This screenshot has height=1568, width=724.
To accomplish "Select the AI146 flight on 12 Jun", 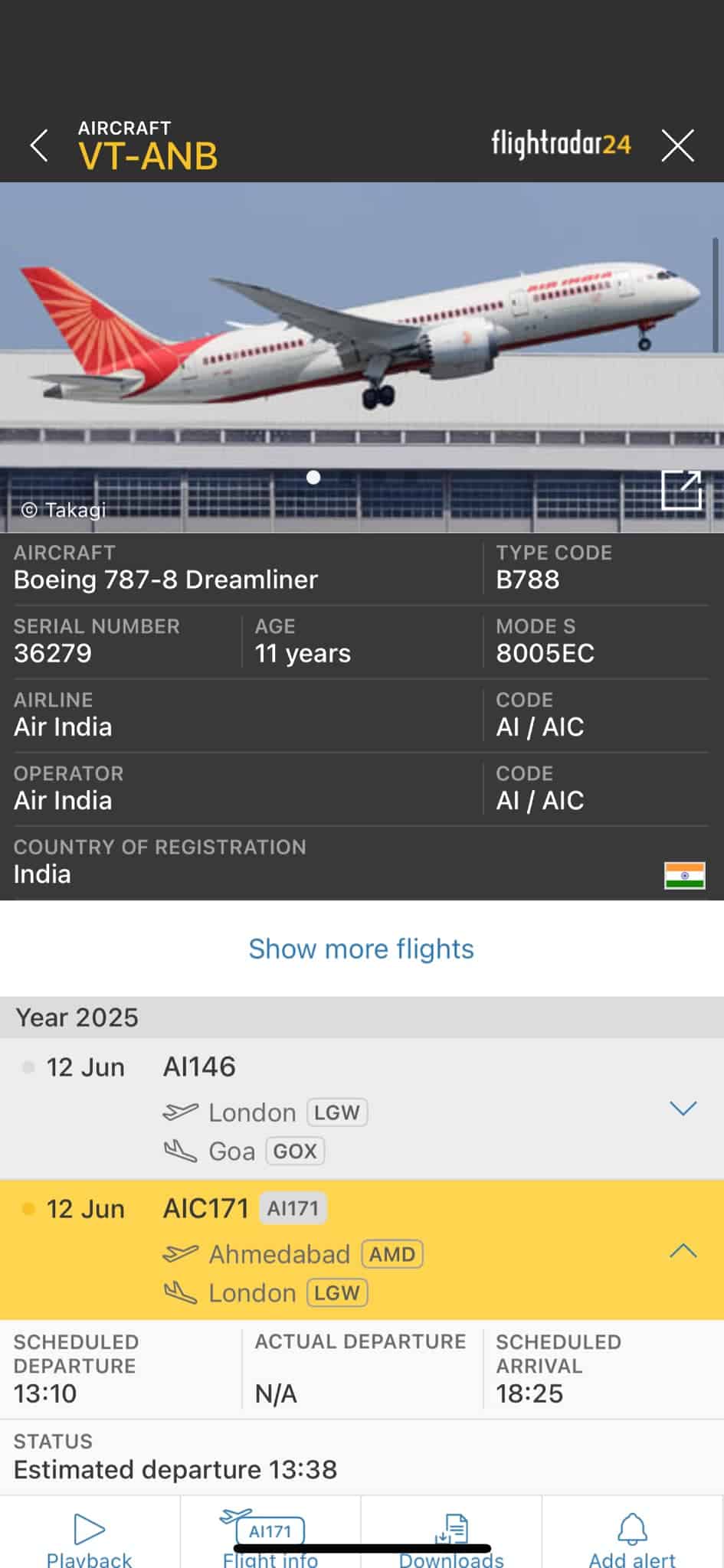I will pos(199,1067).
